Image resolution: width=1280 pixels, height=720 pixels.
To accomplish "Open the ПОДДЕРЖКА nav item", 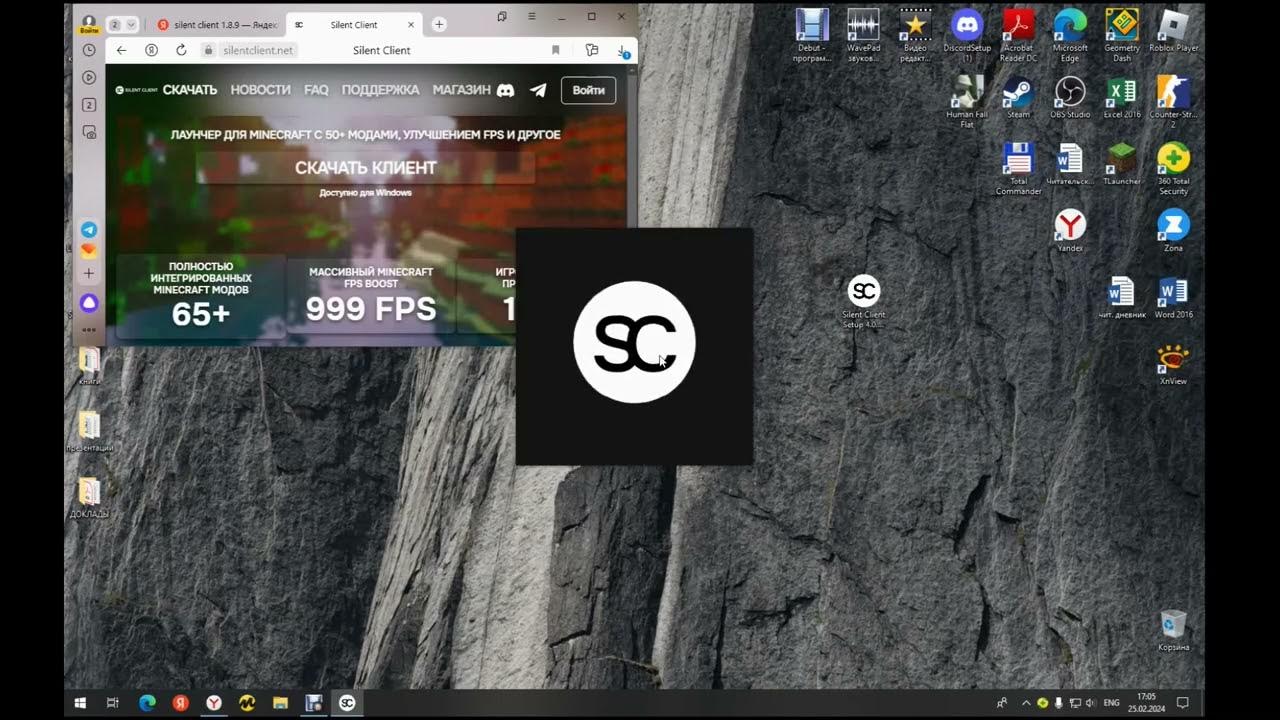I will 380,90.
